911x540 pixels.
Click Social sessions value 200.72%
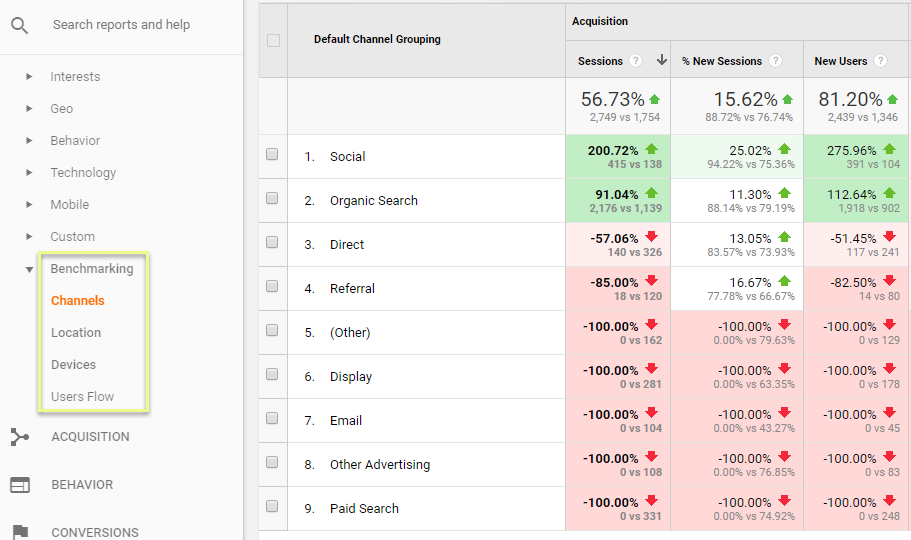point(613,151)
